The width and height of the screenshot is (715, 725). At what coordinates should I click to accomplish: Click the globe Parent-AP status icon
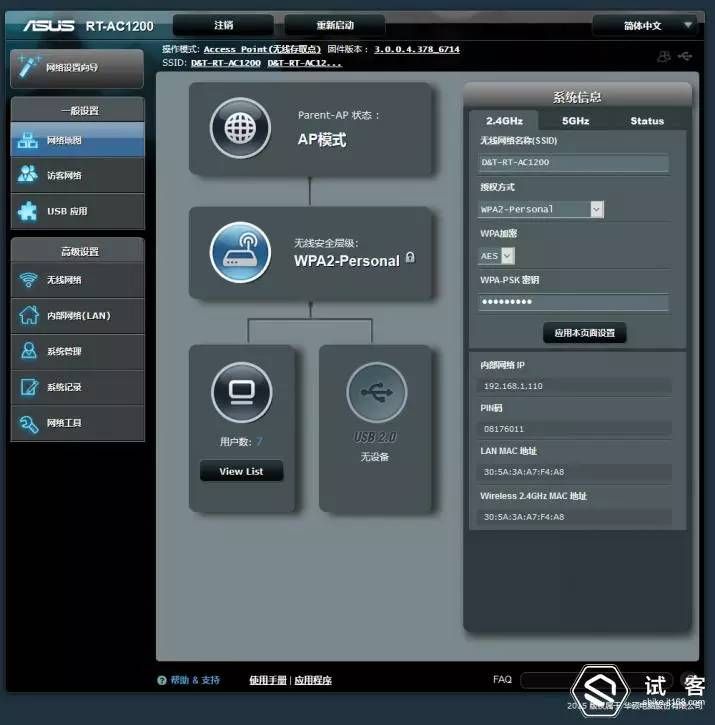point(240,128)
